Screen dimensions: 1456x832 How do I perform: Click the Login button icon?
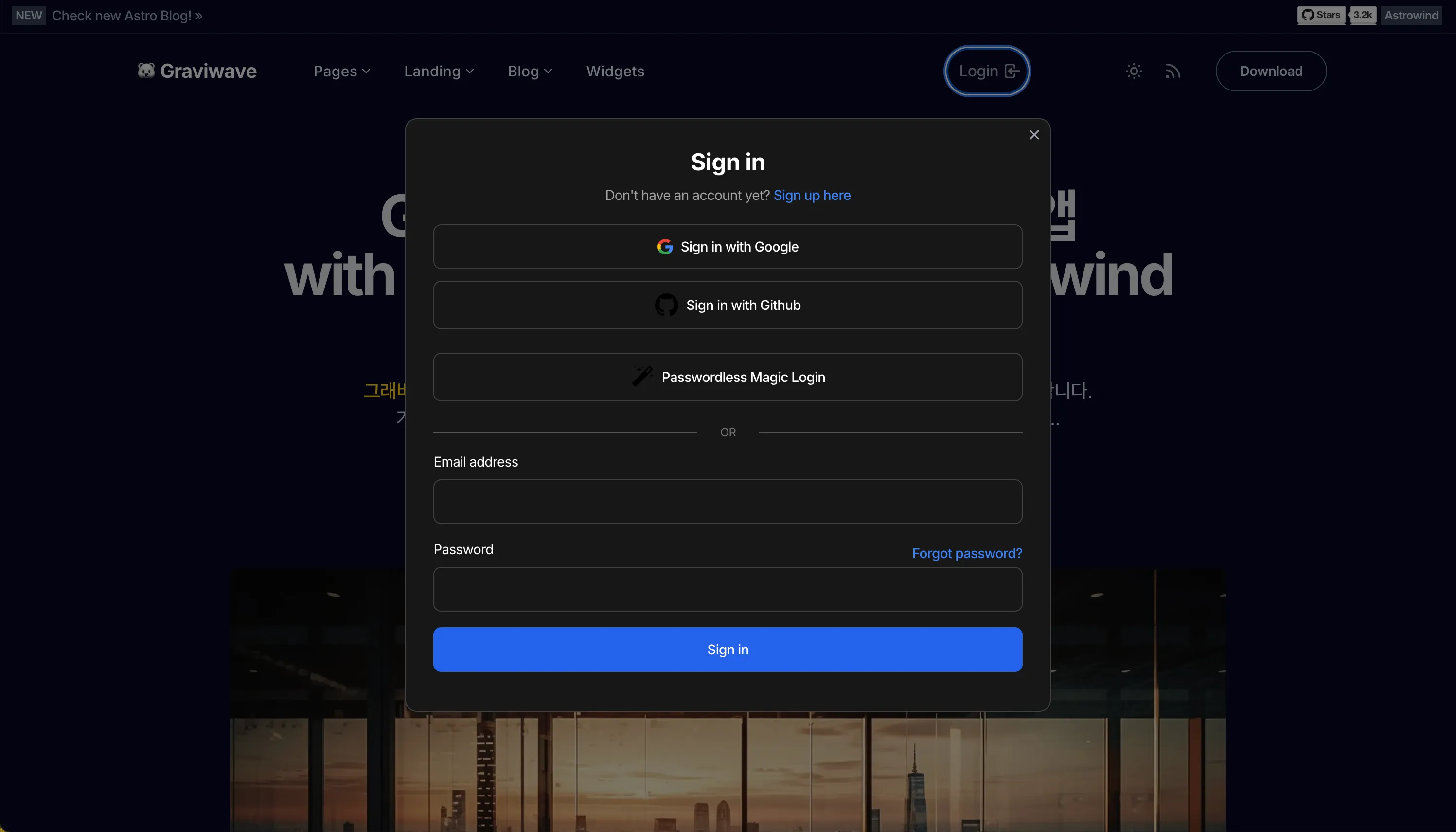tap(1012, 71)
